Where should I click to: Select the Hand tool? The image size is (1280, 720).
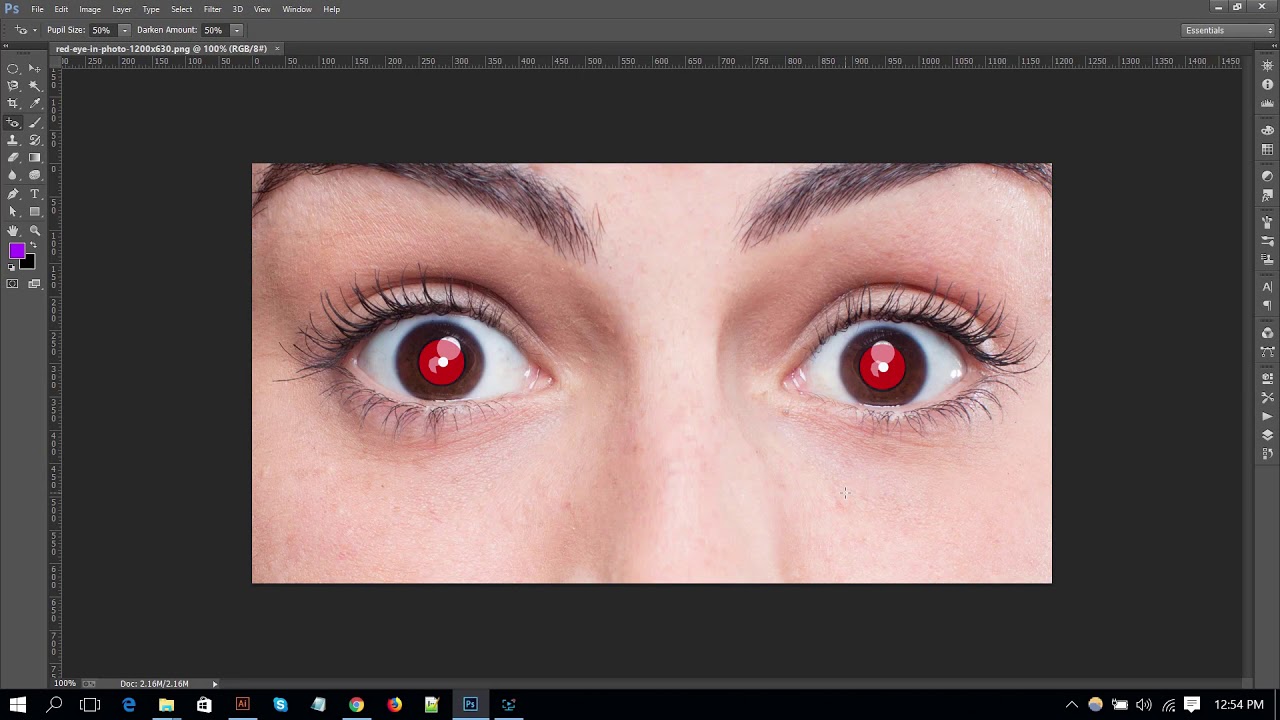[x=13, y=230]
